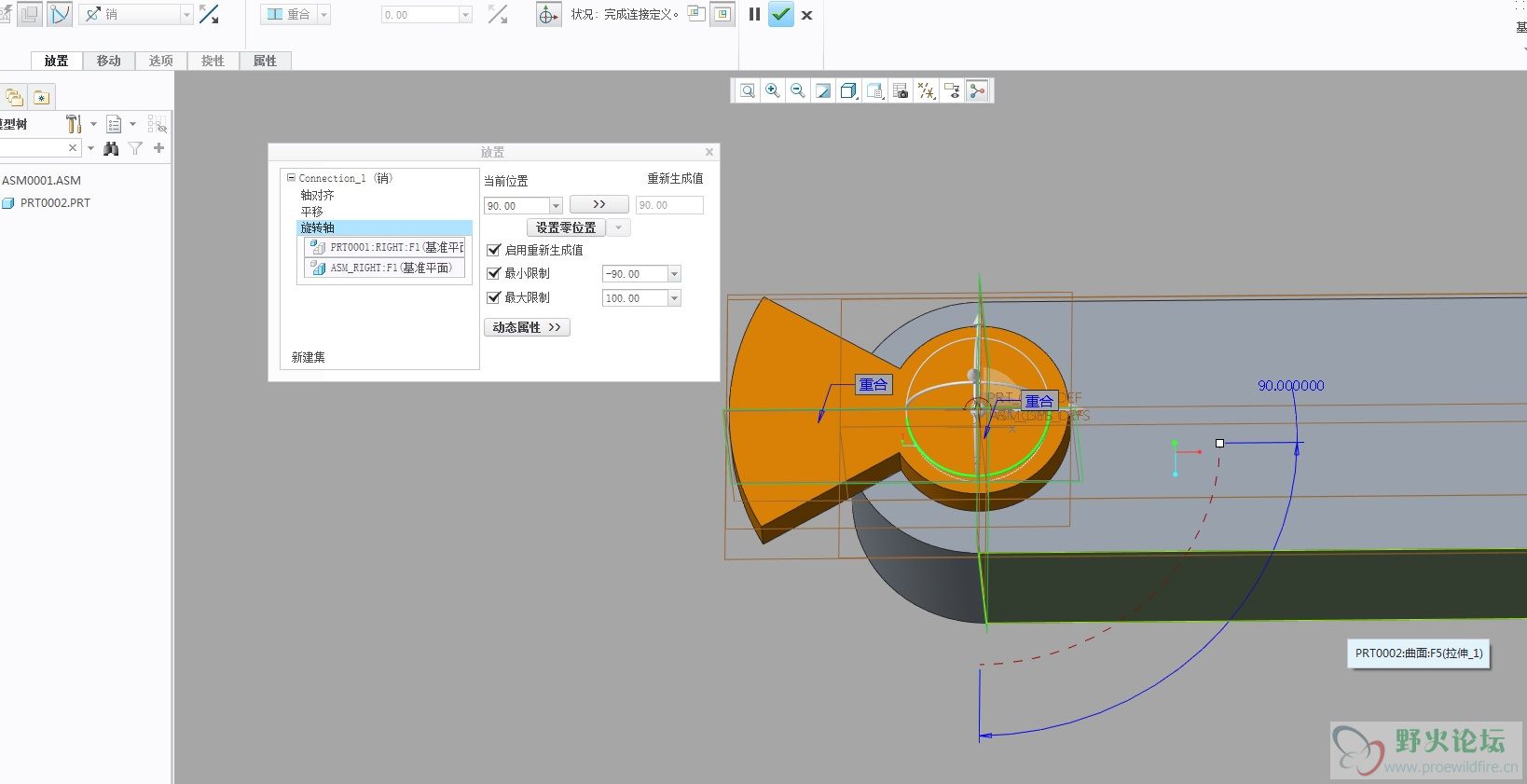Select the 轴对齐 constraint item

coord(317,195)
